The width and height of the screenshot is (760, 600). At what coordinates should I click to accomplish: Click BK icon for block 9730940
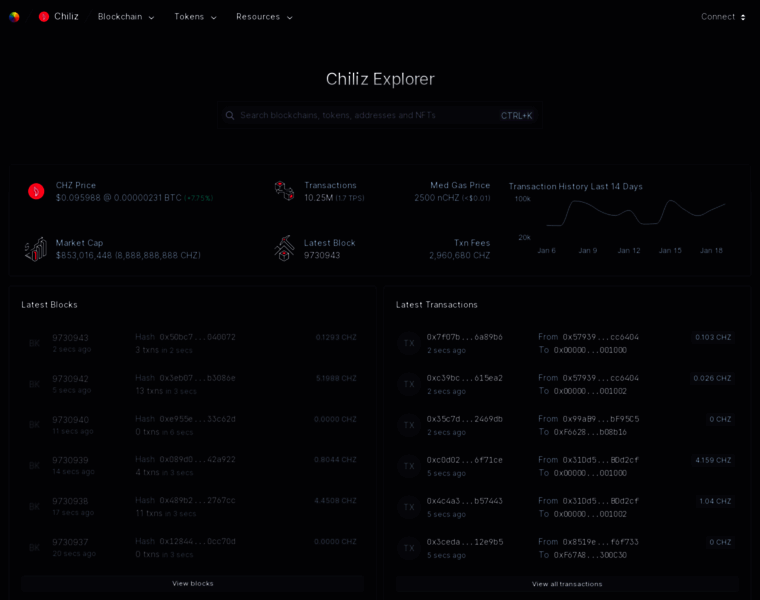coord(34,425)
